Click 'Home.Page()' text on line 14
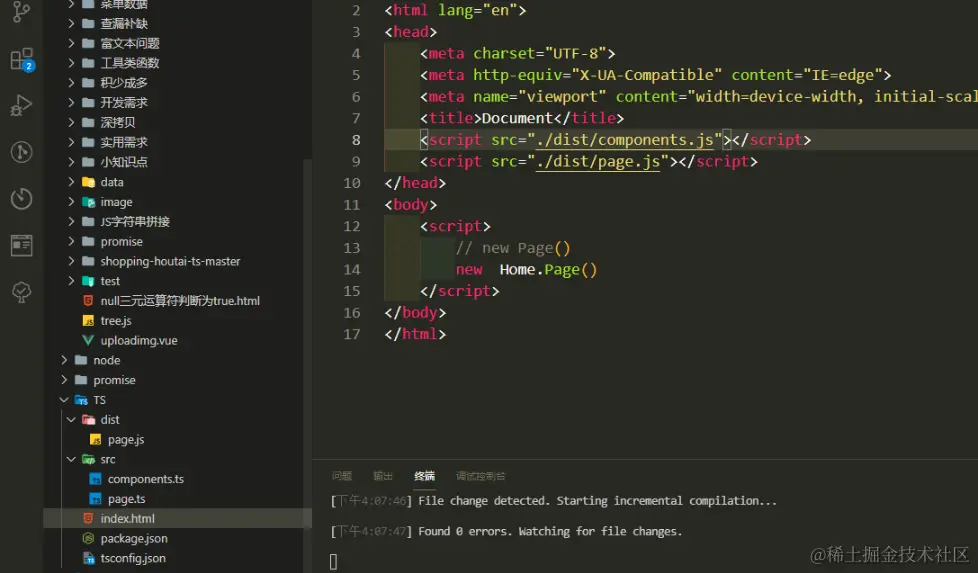Viewport: 978px width, 573px height. [548, 269]
